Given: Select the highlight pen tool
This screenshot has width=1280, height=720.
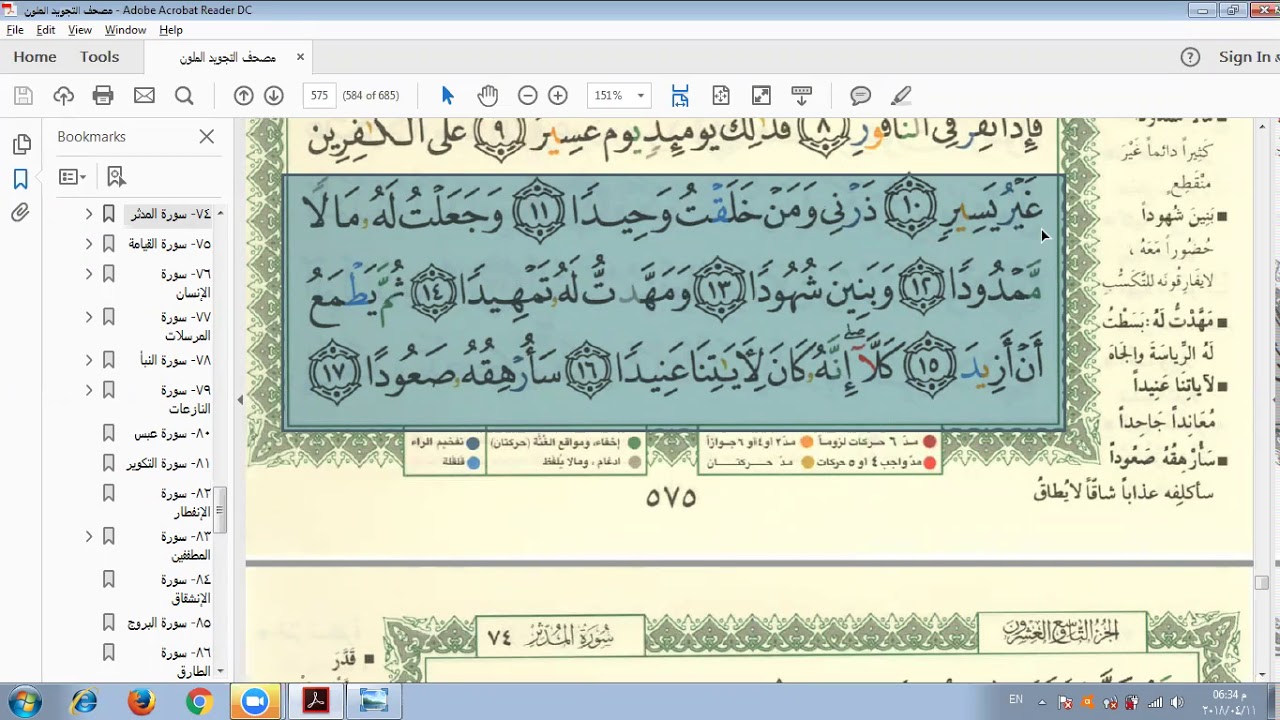Looking at the screenshot, I should 900,96.
